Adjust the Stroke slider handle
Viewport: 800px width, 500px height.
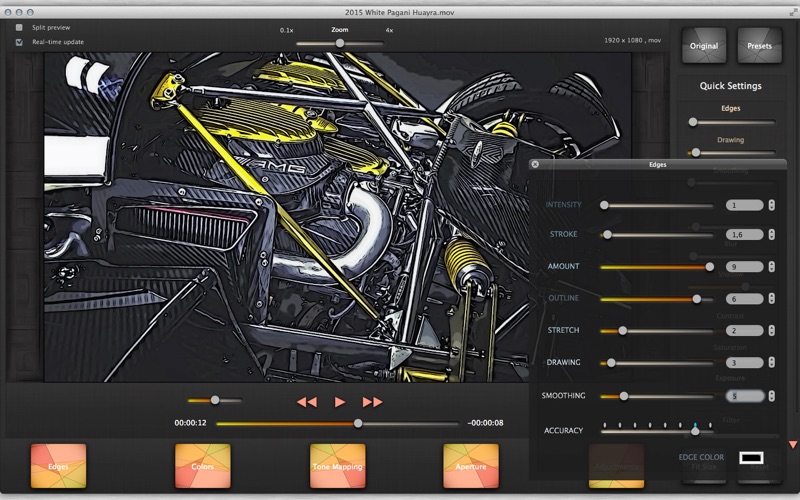pyautogui.click(x=607, y=235)
